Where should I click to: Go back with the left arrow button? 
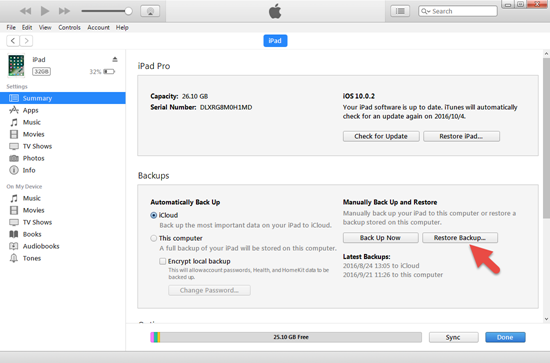[x=13, y=41]
